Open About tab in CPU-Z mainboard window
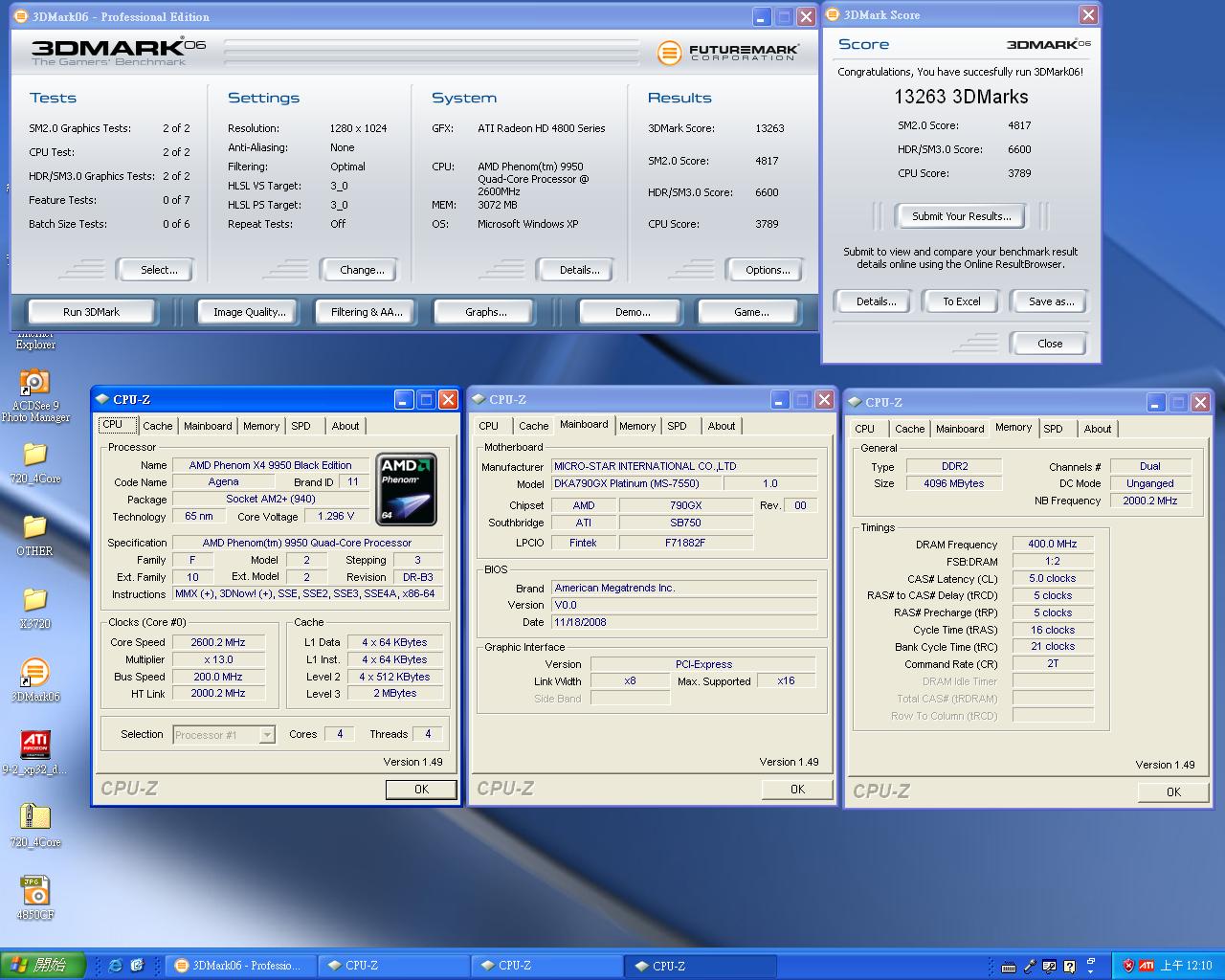This screenshot has width=1225, height=980. tap(722, 426)
